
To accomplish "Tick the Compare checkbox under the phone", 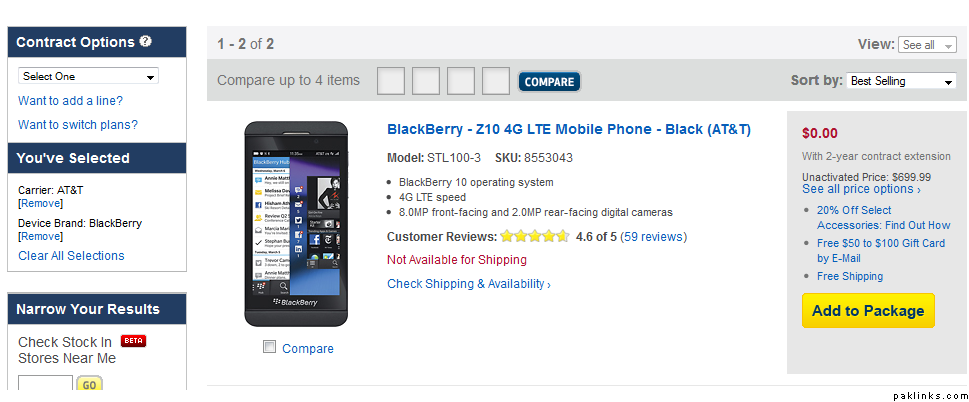I will 269,347.
